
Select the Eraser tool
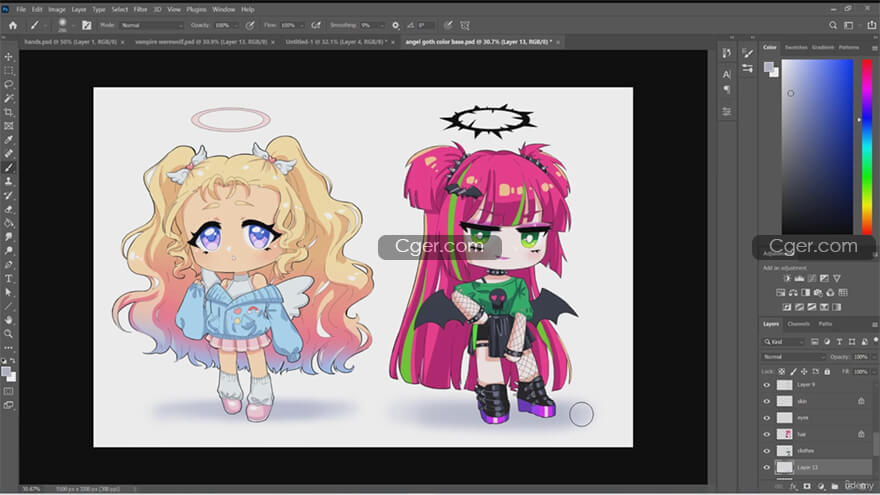(x=8, y=209)
